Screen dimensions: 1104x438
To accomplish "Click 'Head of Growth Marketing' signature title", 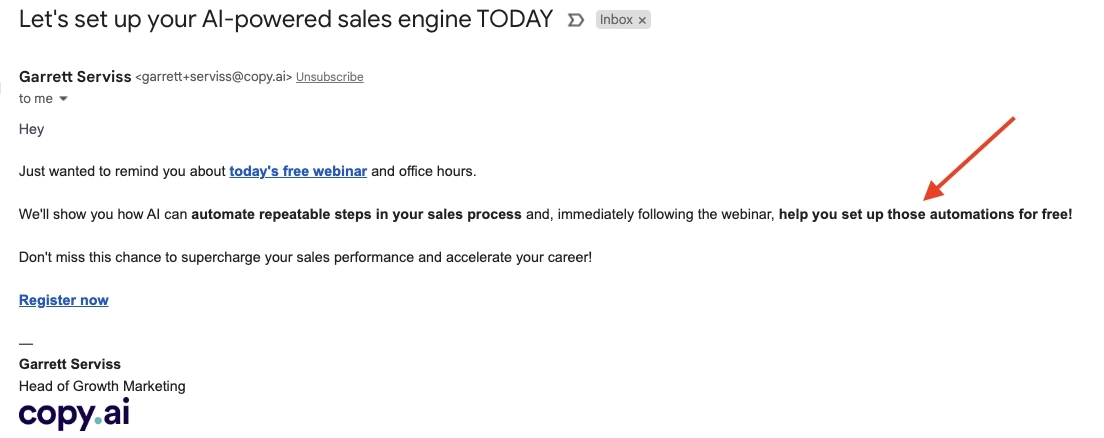I will point(102,386).
